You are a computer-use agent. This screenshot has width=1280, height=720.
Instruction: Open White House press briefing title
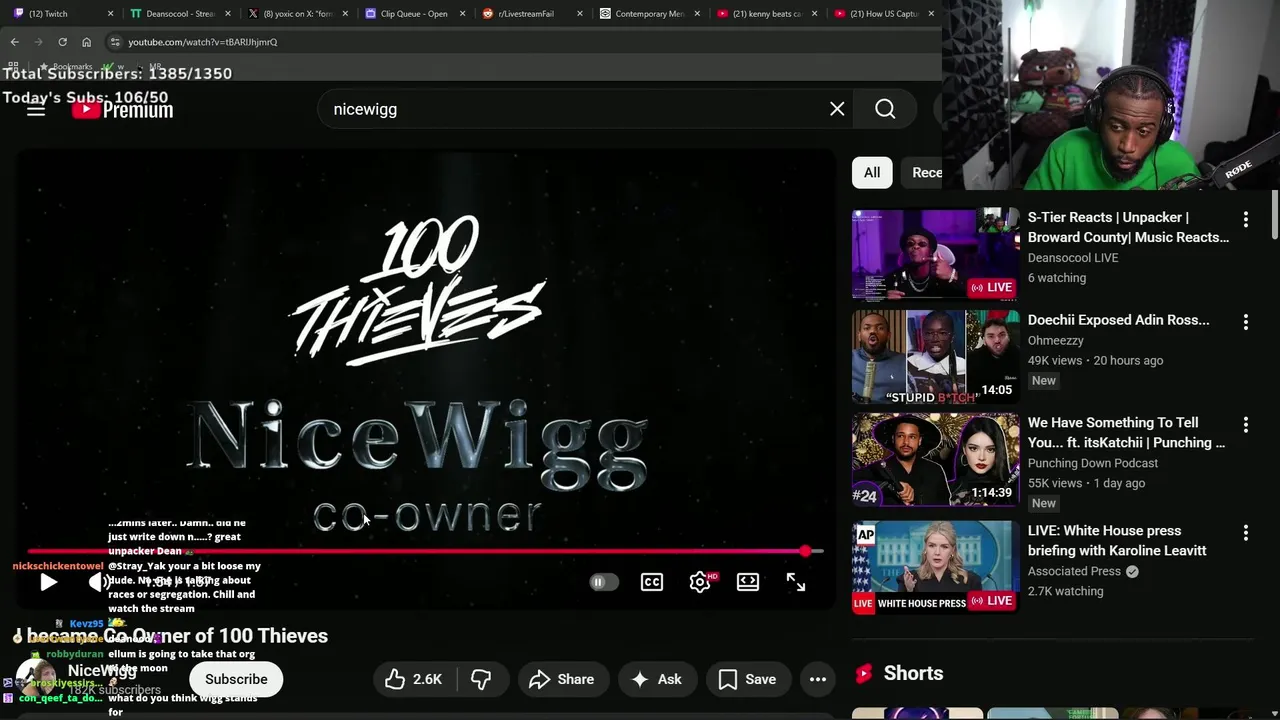pyautogui.click(x=1117, y=540)
